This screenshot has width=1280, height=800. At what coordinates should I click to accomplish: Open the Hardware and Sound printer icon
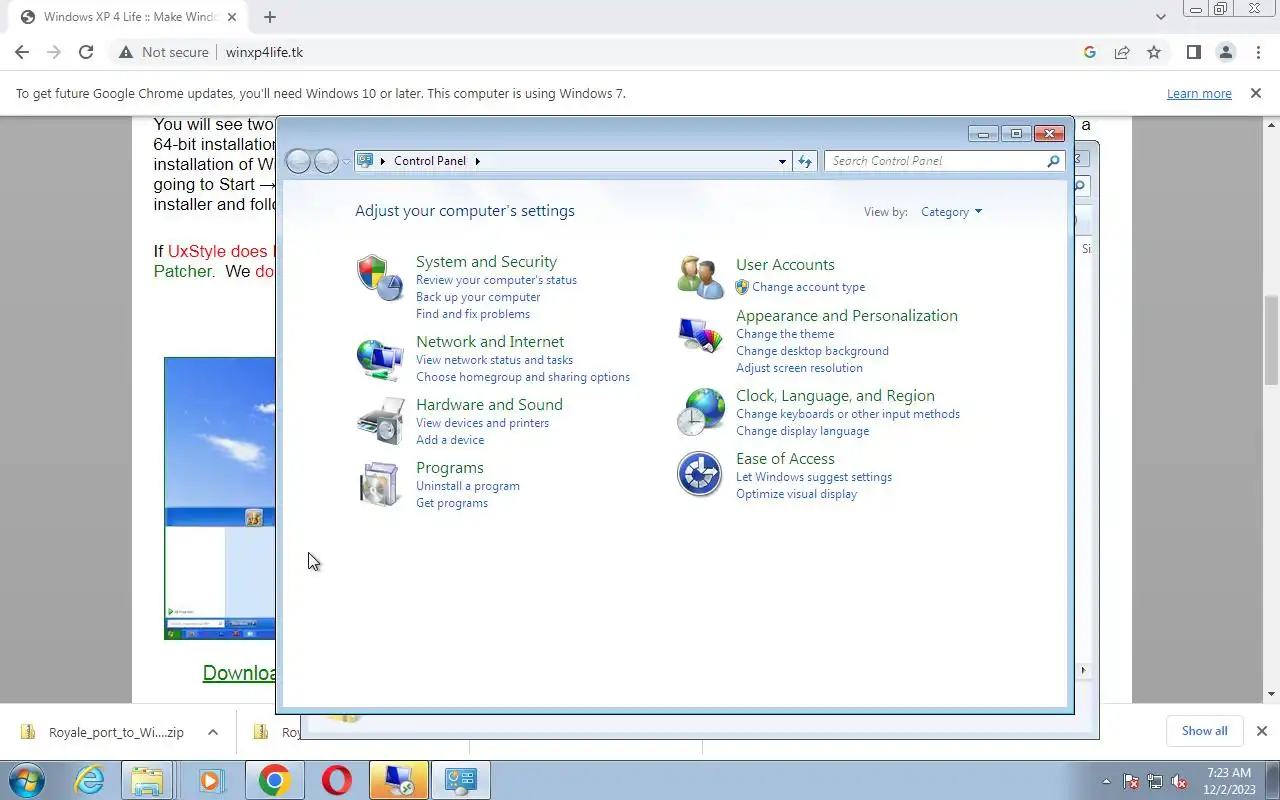point(380,421)
